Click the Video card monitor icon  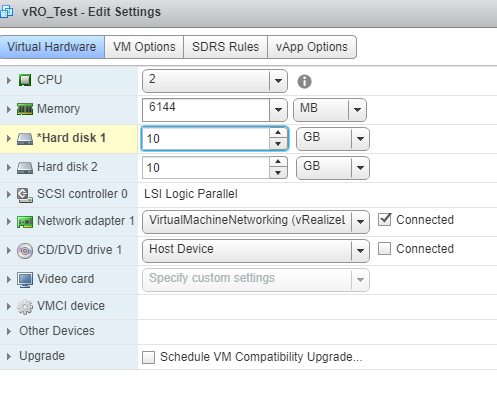[25, 280]
